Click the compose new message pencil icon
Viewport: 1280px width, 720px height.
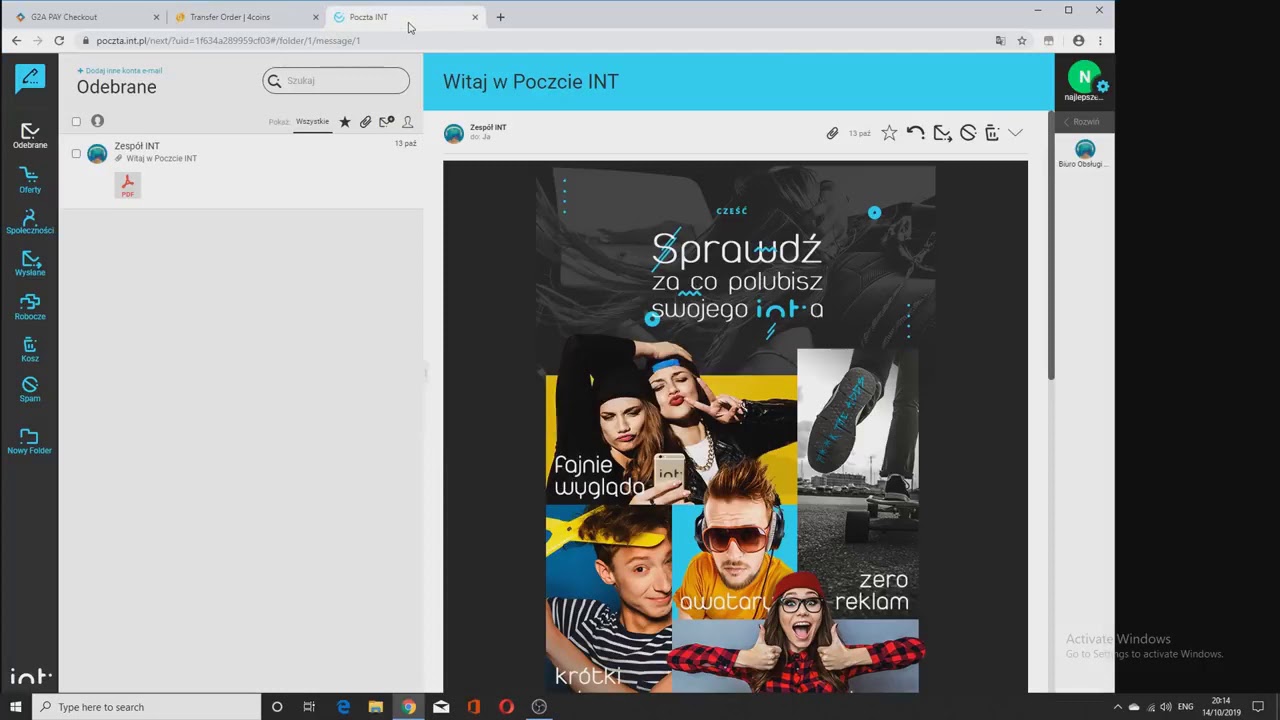point(30,78)
